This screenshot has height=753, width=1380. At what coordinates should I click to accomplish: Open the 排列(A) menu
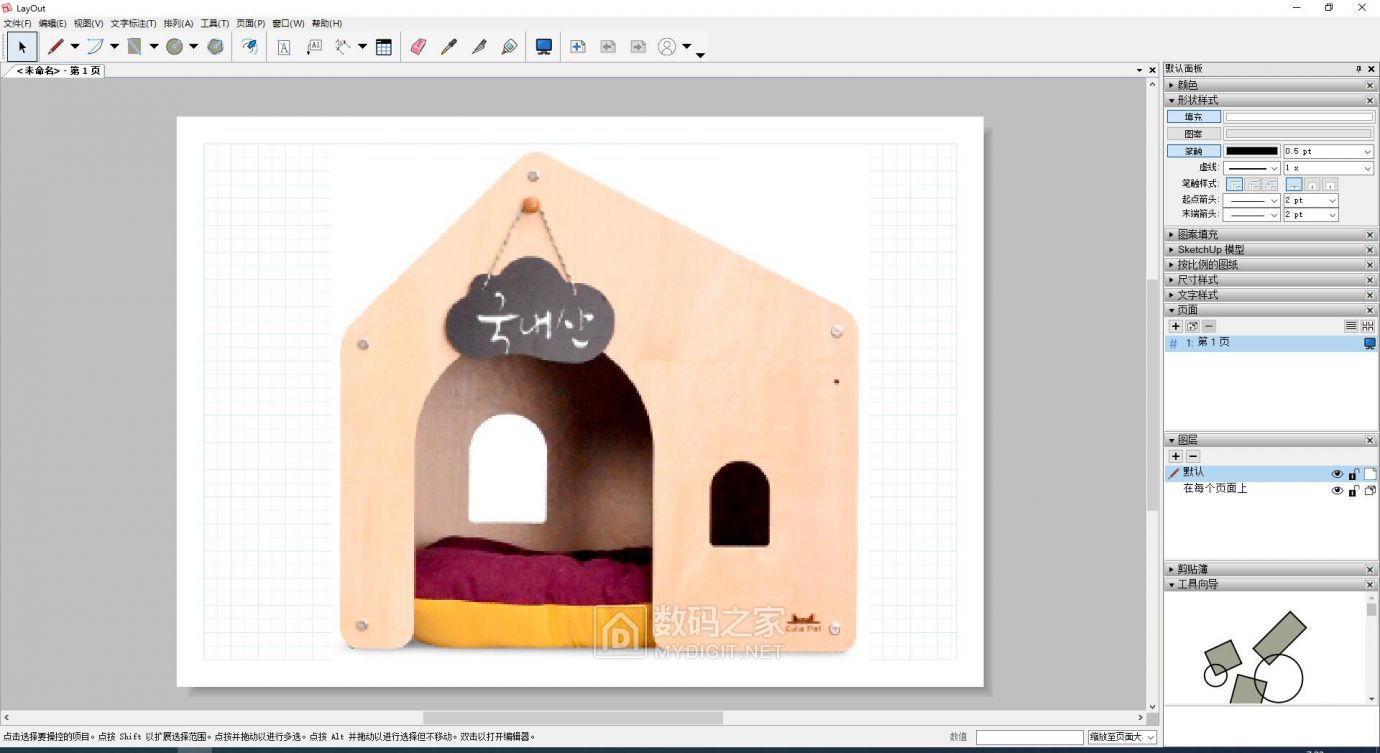(178, 23)
